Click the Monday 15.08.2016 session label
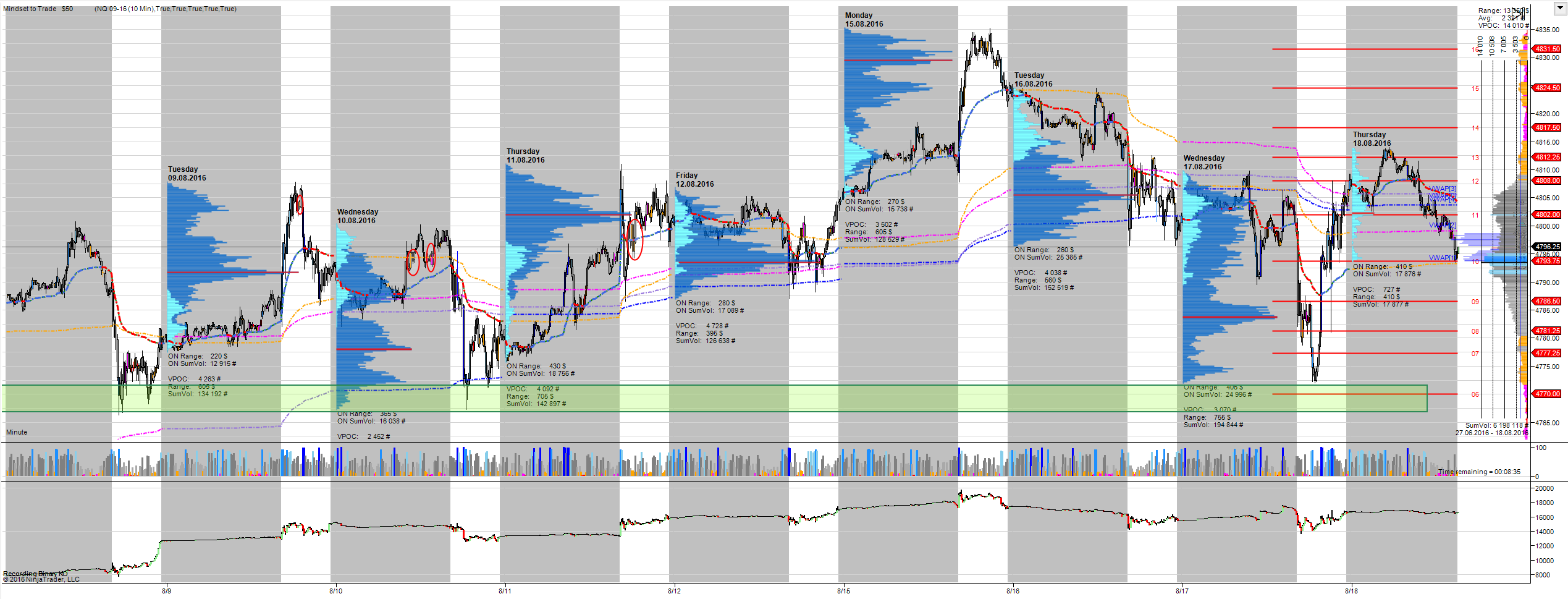Screen dimensions: 1568x599 point(864,20)
